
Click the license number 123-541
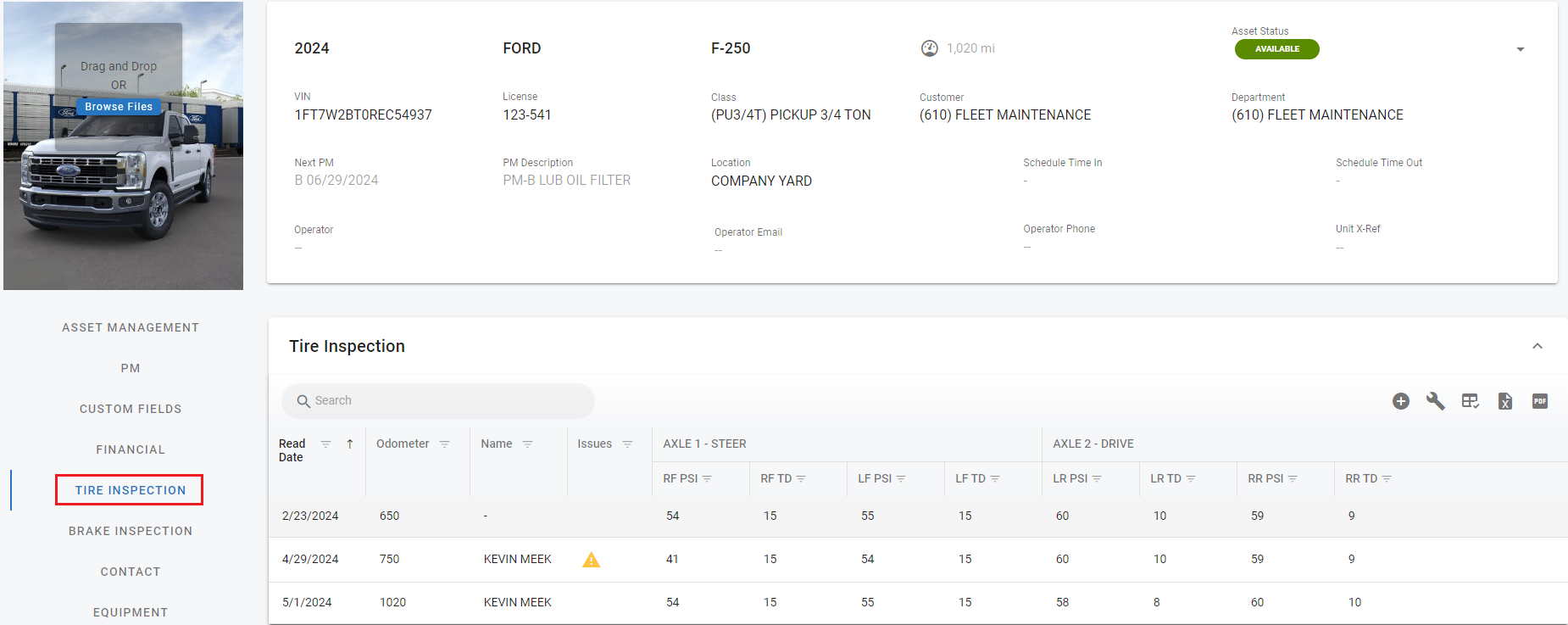click(x=526, y=114)
